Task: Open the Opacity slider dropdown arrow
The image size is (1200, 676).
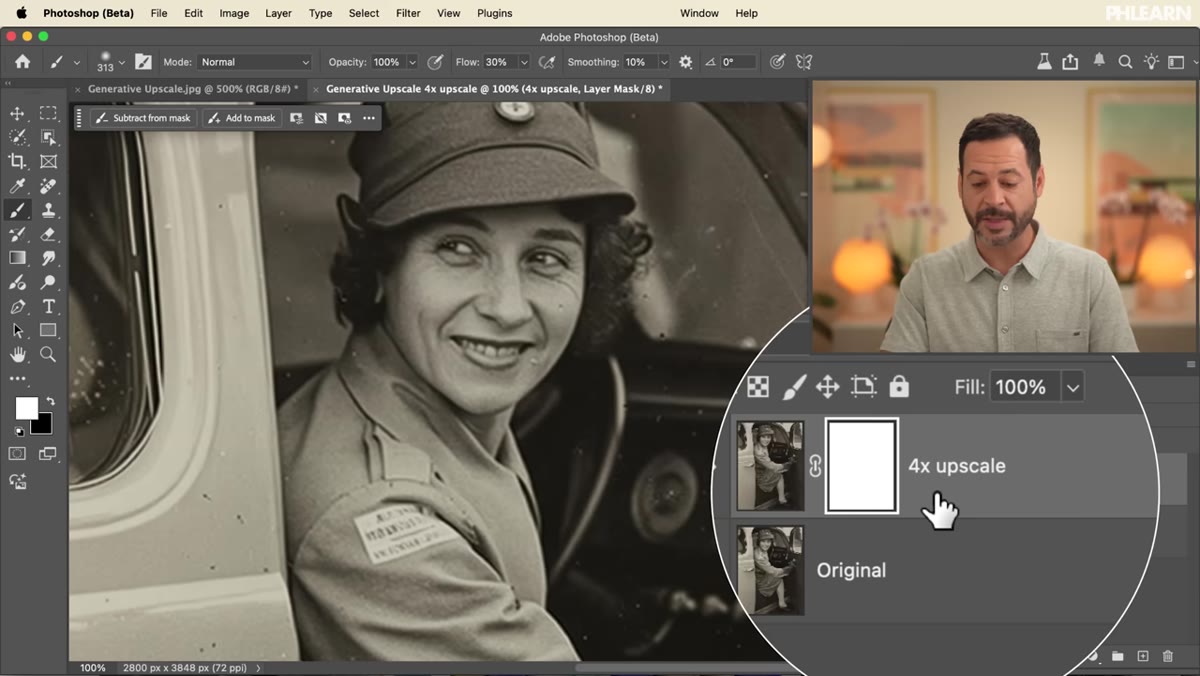Action: coord(411,62)
